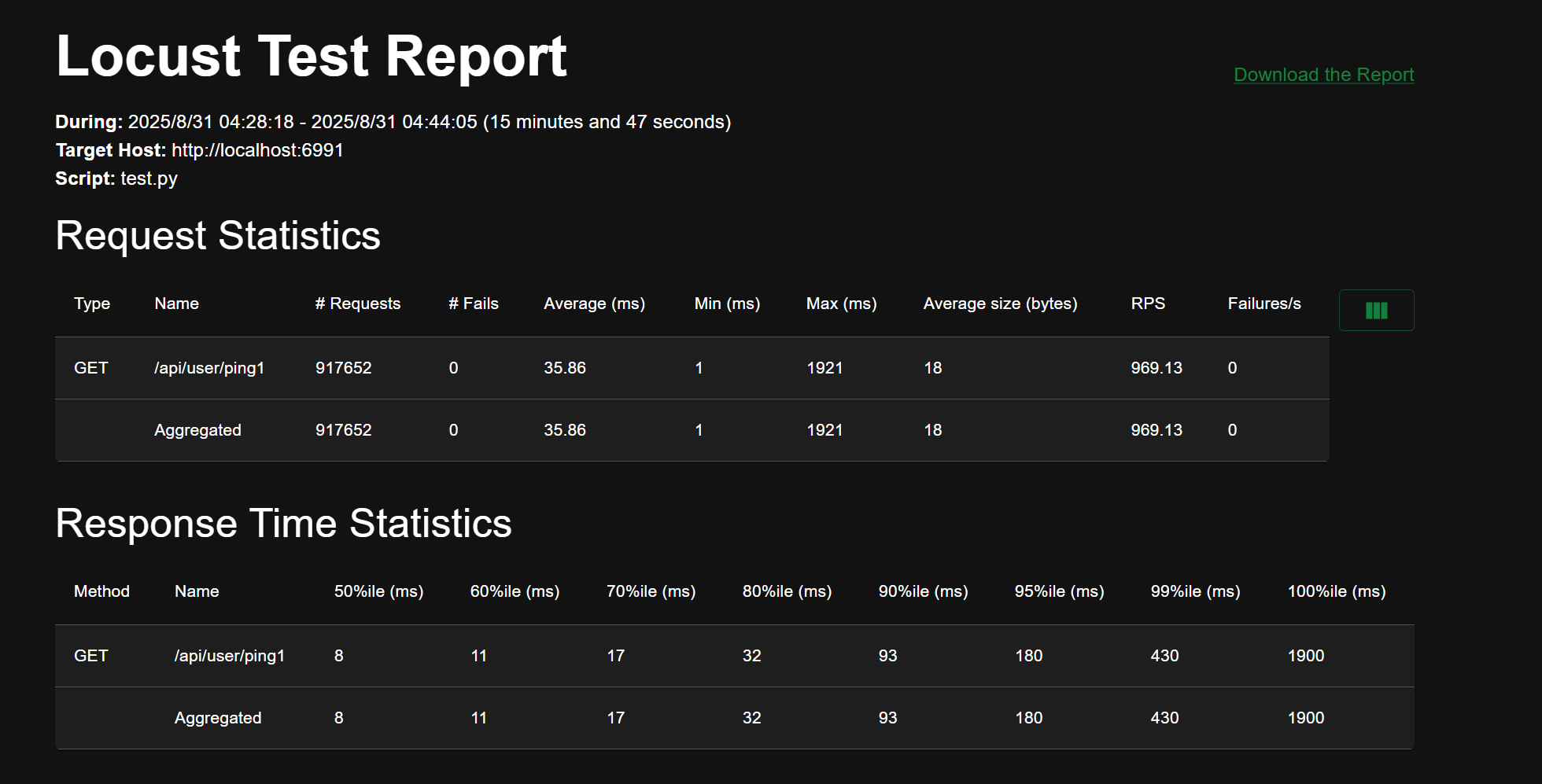
Task: Click the # Fails column header
Action: pos(473,304)
